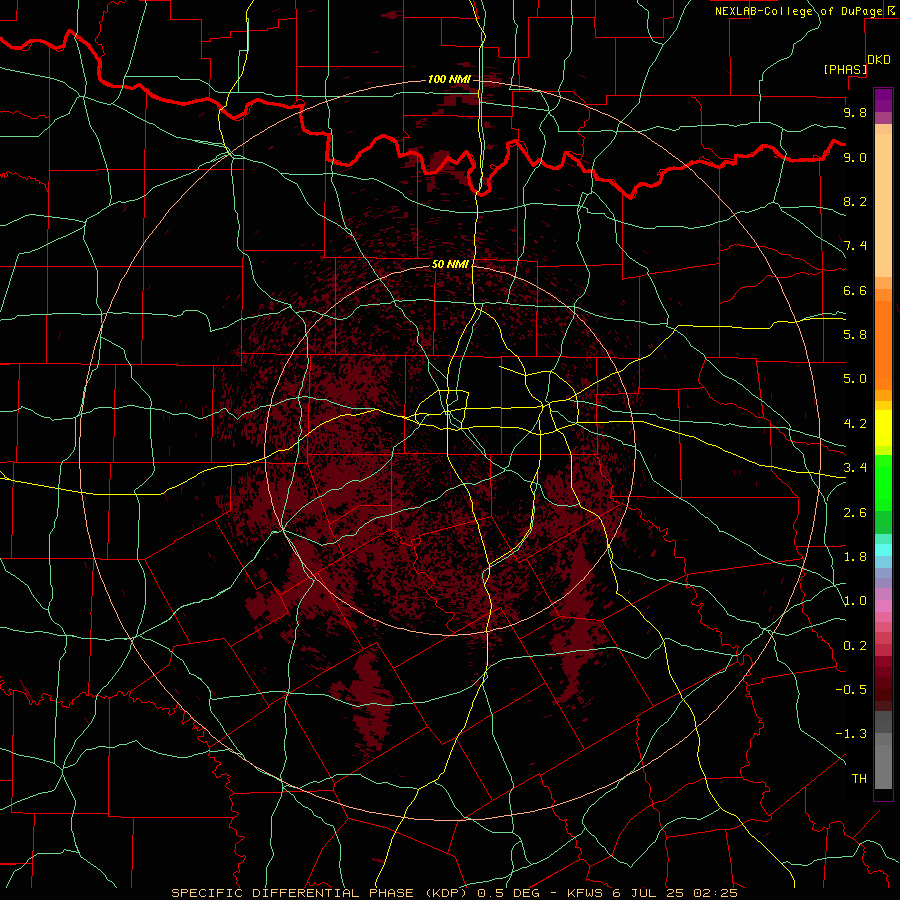The height and width of the screenshot is (900, 900).
Task: Click the 1.8 value on the color scale
Action: point(855,557)
